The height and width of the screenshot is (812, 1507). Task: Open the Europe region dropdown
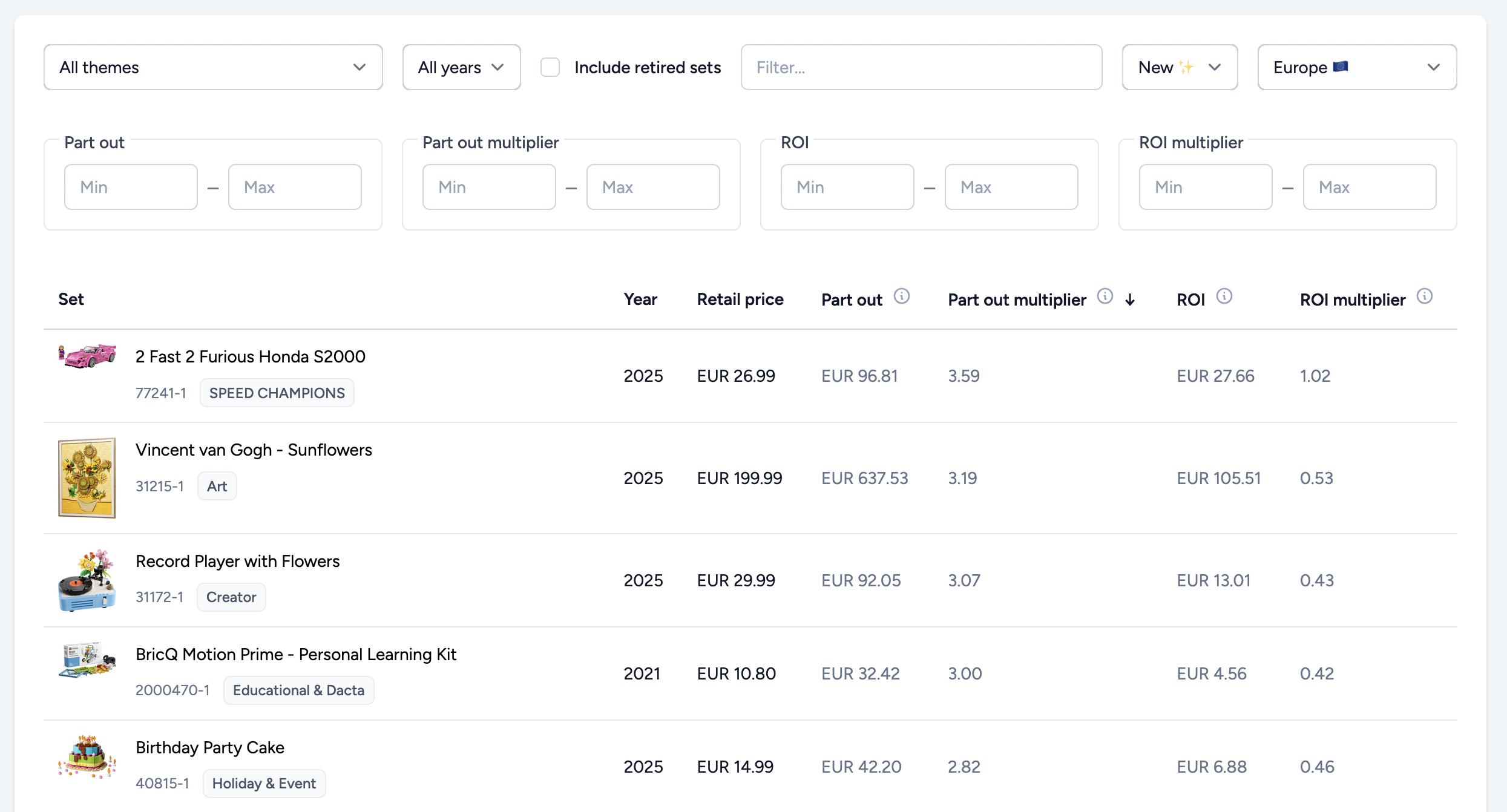pyautogui.click(x=1357, y=67)
